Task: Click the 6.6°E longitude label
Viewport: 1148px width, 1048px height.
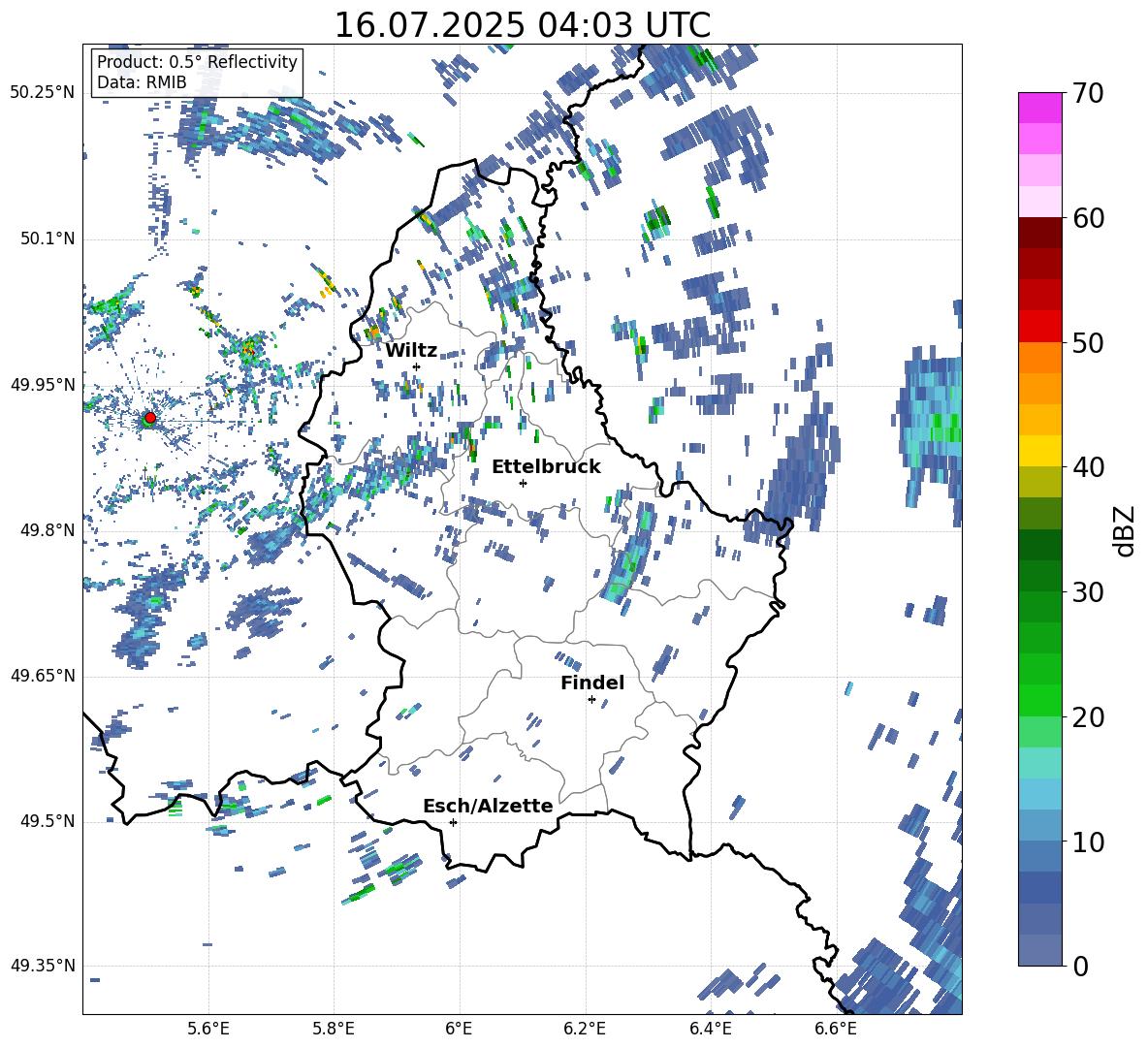Action: (836, 1029)
